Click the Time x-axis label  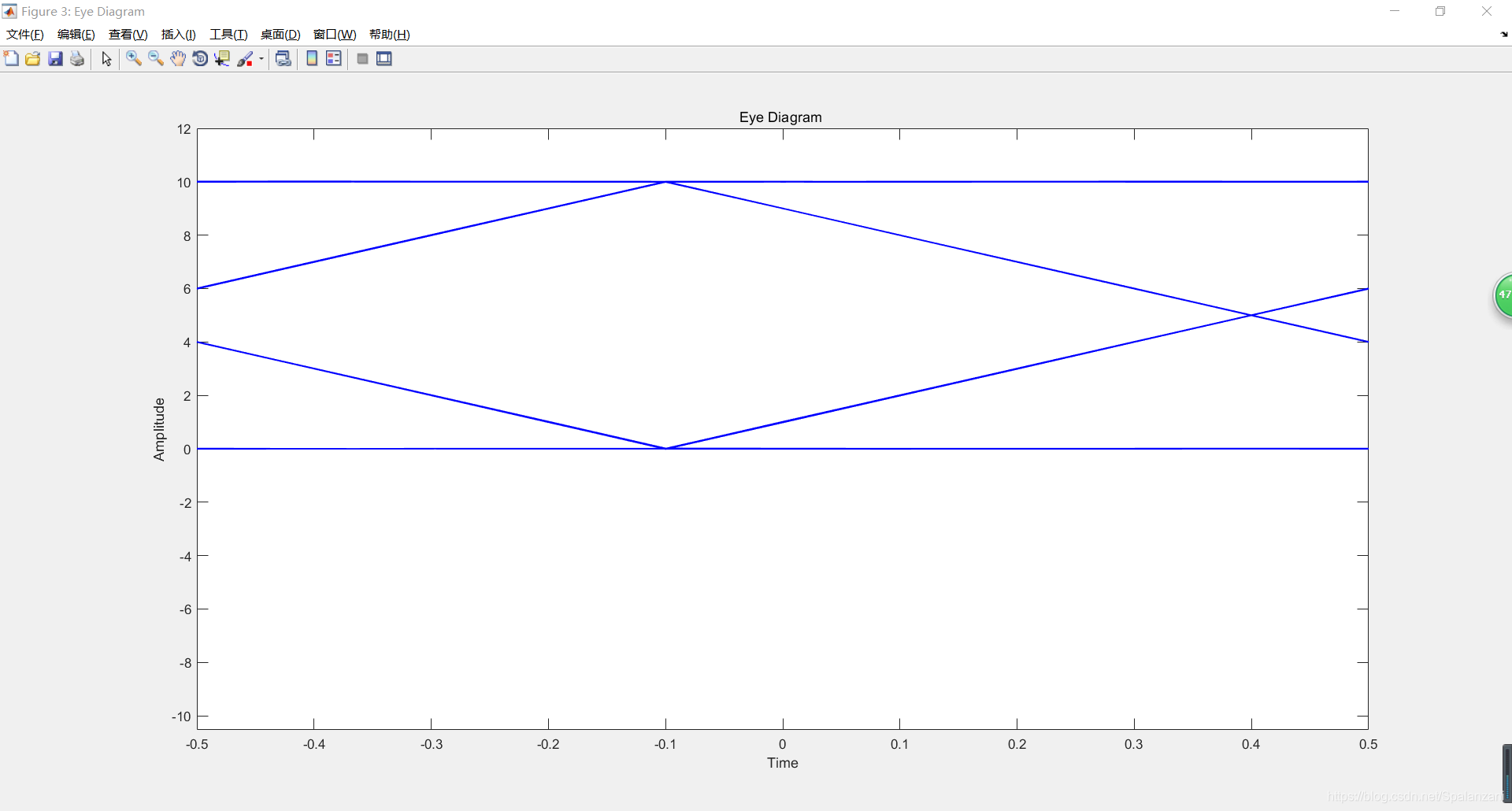click(783, 763)
